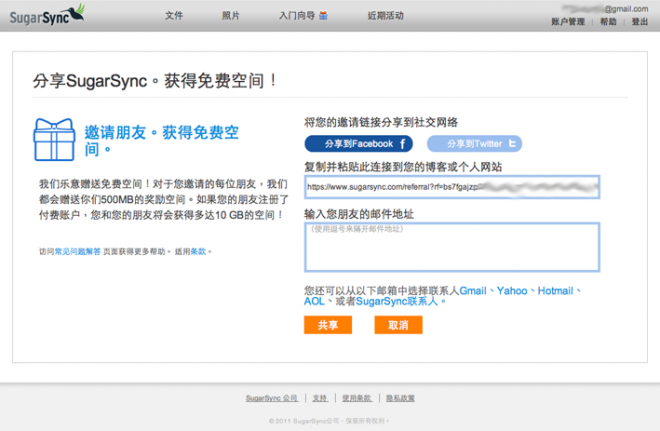Click the gift box icon

pos(56,139)
